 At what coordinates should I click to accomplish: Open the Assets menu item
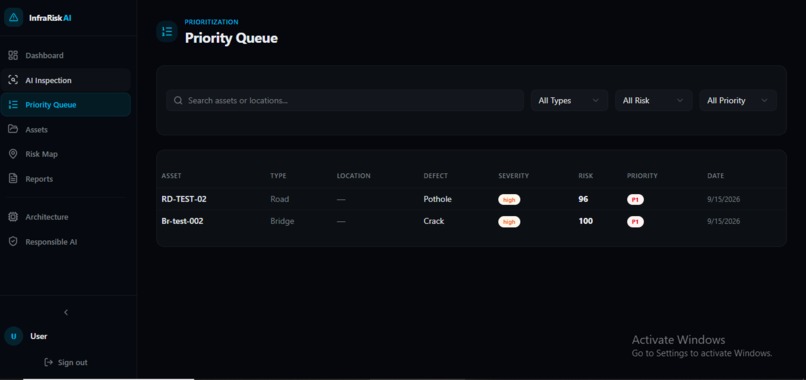pos(66,130)
